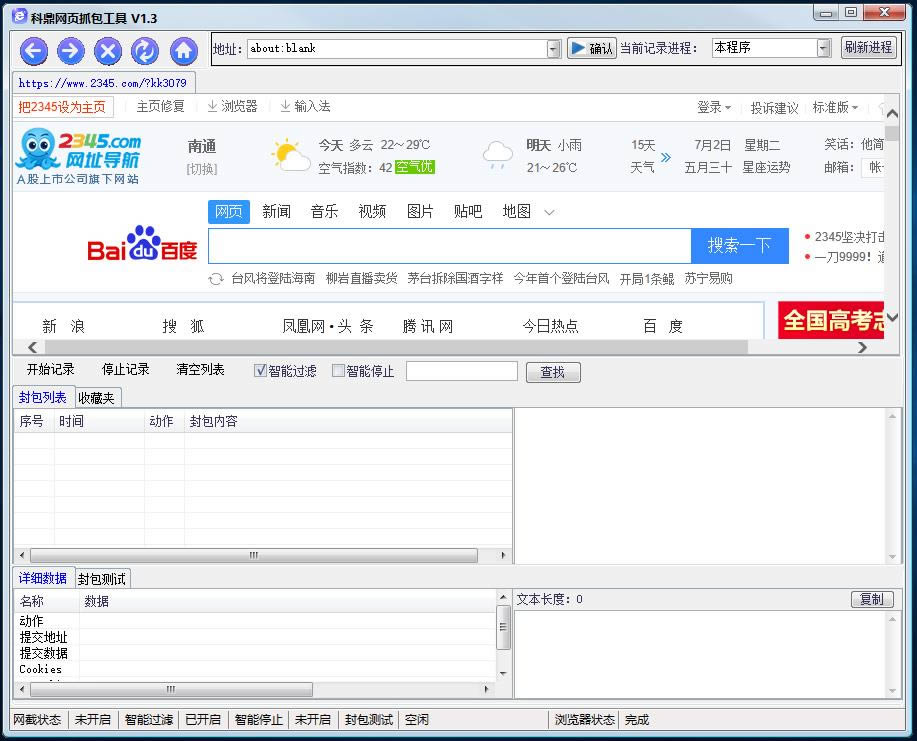
Task: Expand the address bar dropdown
Action: (553, 48)
